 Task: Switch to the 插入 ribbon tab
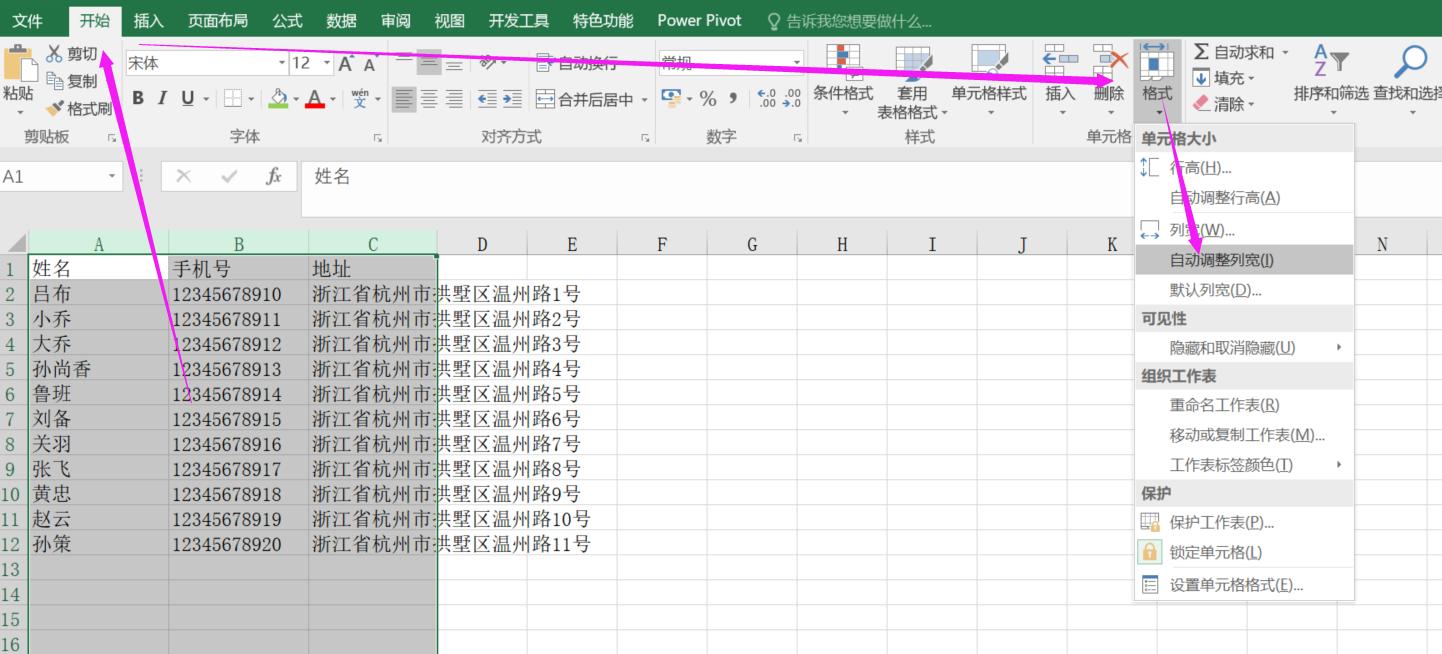tap(147, 19)
